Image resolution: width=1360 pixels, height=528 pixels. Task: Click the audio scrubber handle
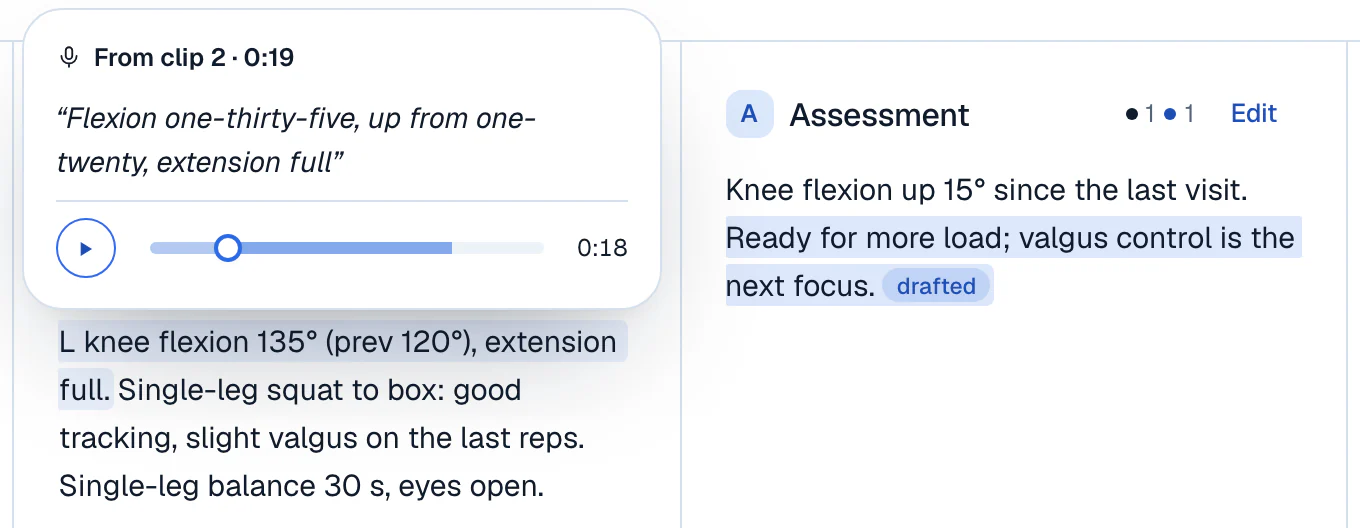click(228, 247)
